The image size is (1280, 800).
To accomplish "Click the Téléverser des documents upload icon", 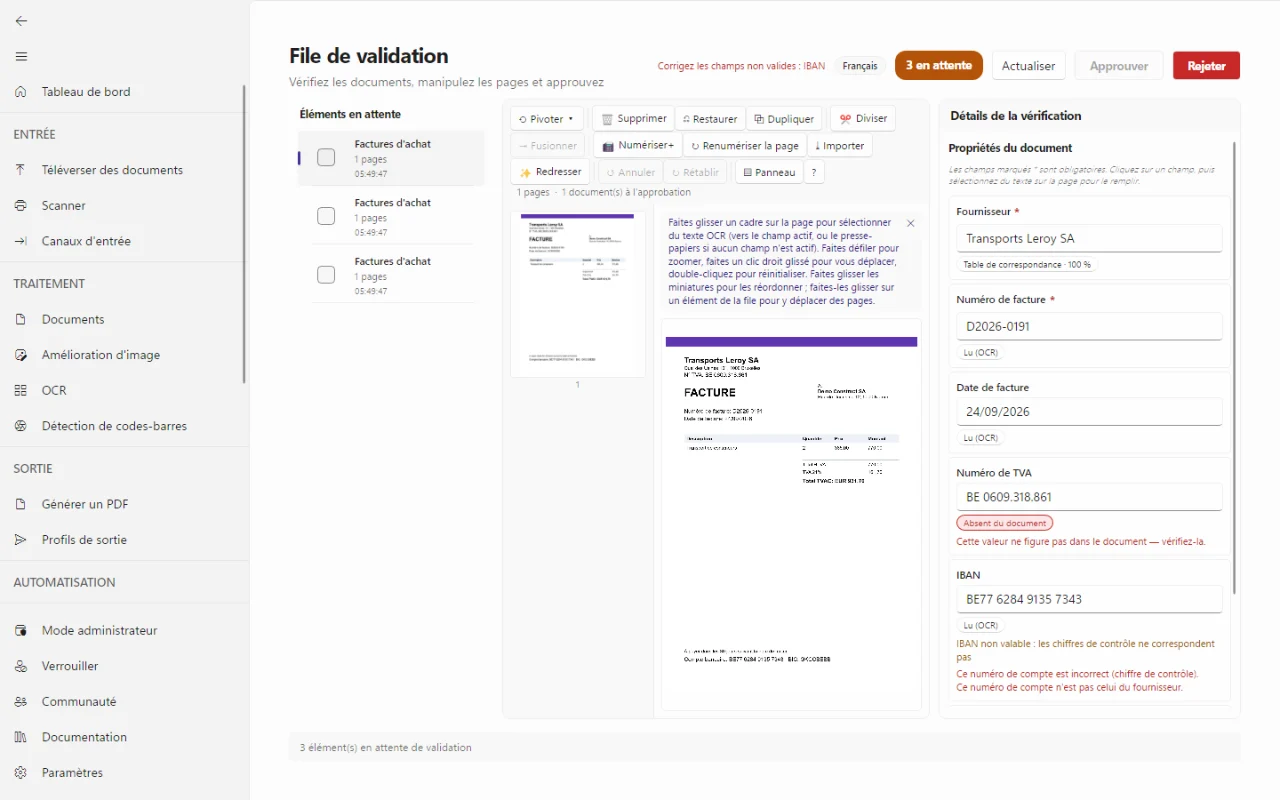I will [x=21, y=170].
